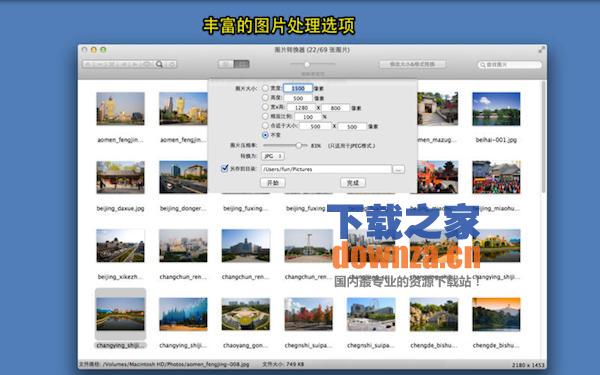Click the 83% compression value label

316,146
